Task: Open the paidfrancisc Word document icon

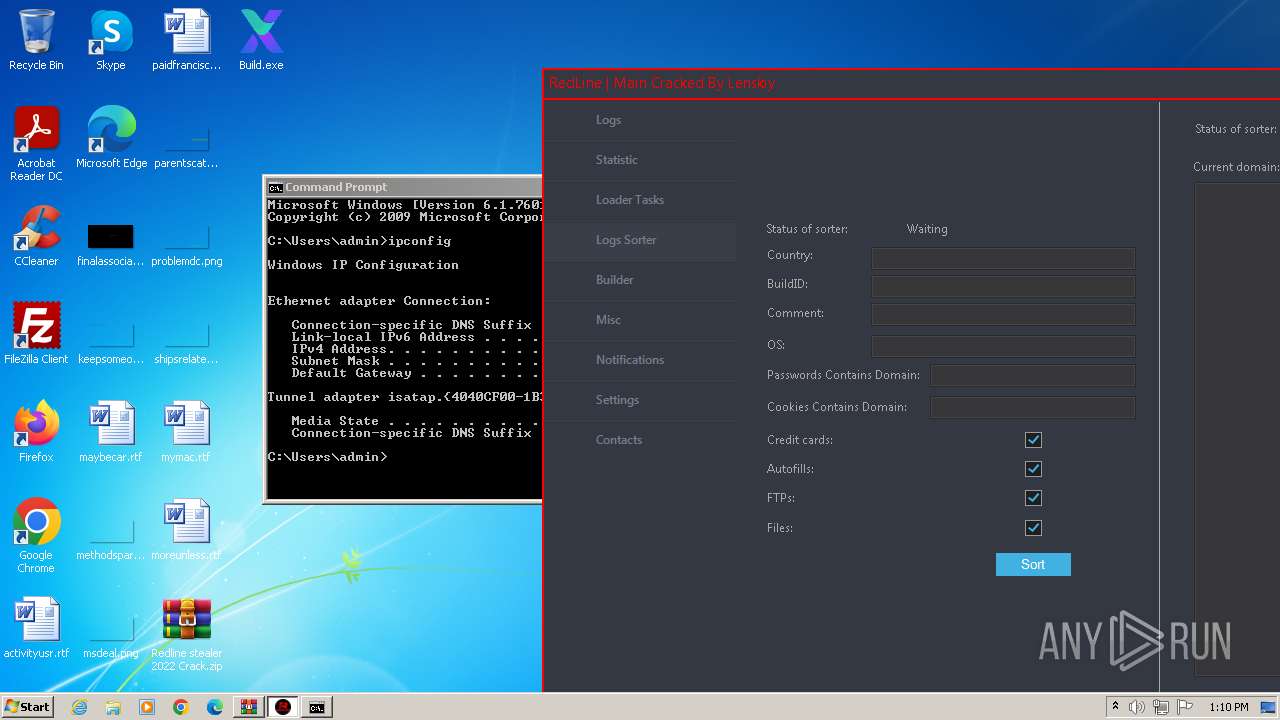Action: (186, 40)
